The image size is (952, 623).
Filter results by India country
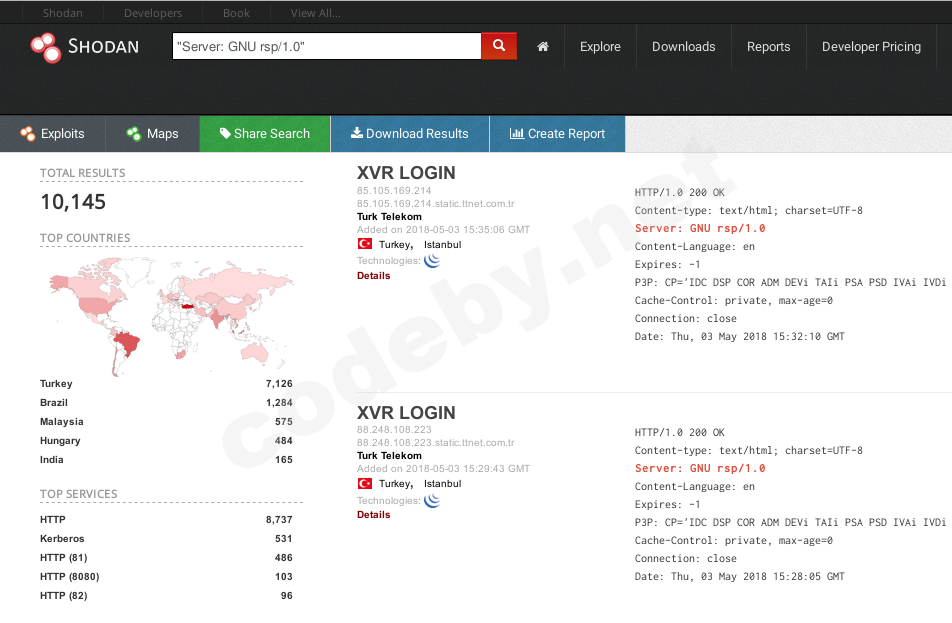[x=52, y=460]
